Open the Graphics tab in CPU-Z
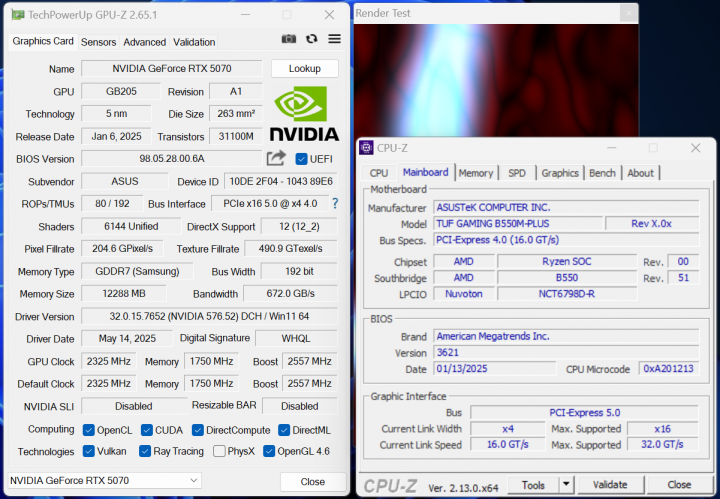The height and width of the screenshot is (499, 720). [560, 173]
